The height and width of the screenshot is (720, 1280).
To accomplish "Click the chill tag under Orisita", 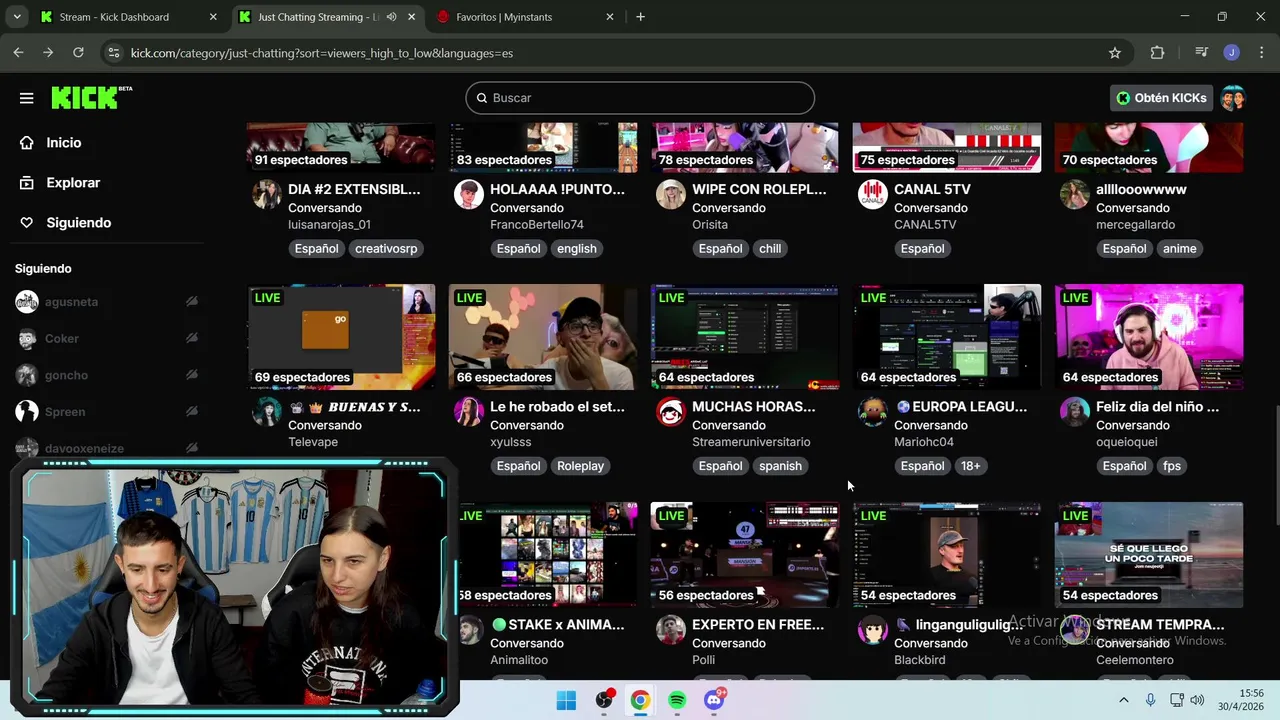I will pos(770,249).
